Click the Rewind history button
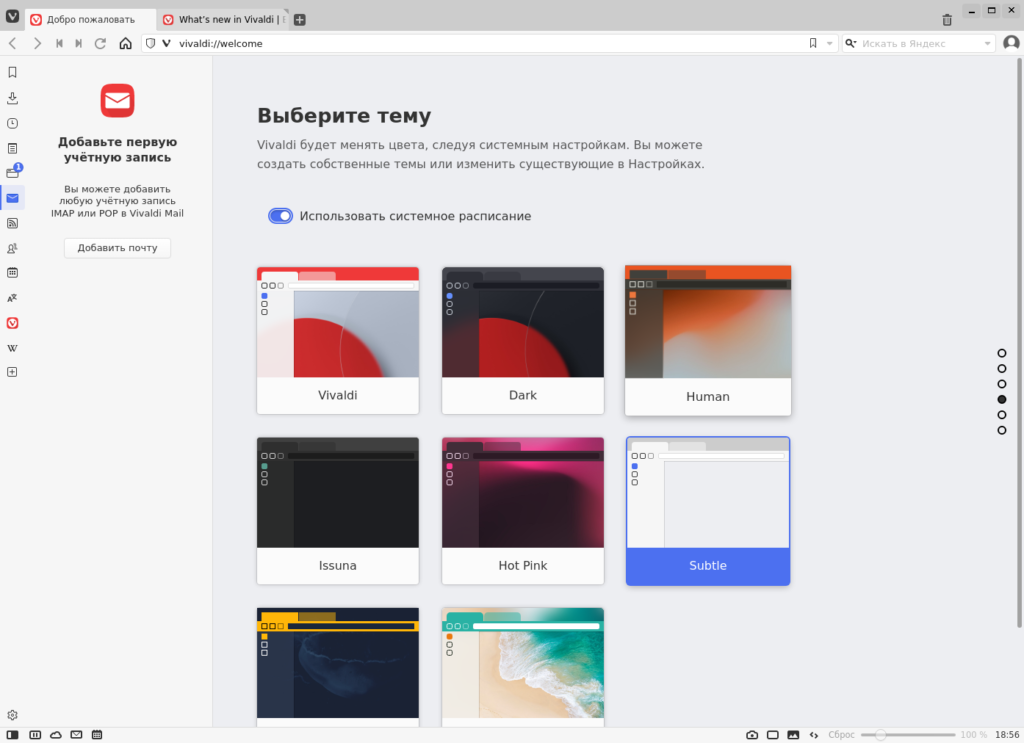This screenshot has height=743, width=1024. point(59,43)
